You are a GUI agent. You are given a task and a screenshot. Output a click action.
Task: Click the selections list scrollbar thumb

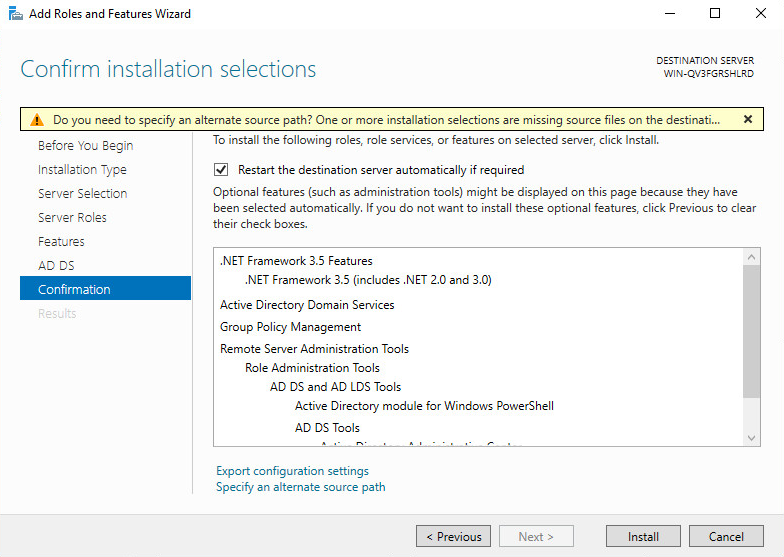click(752, 332)
